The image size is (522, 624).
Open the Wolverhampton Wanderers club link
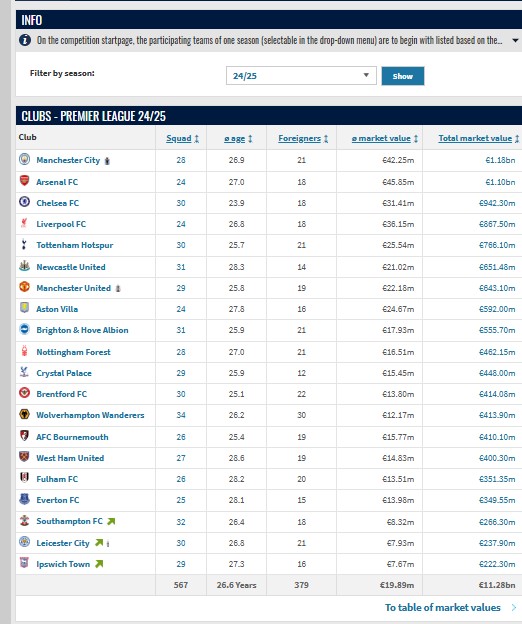point(90,415)
